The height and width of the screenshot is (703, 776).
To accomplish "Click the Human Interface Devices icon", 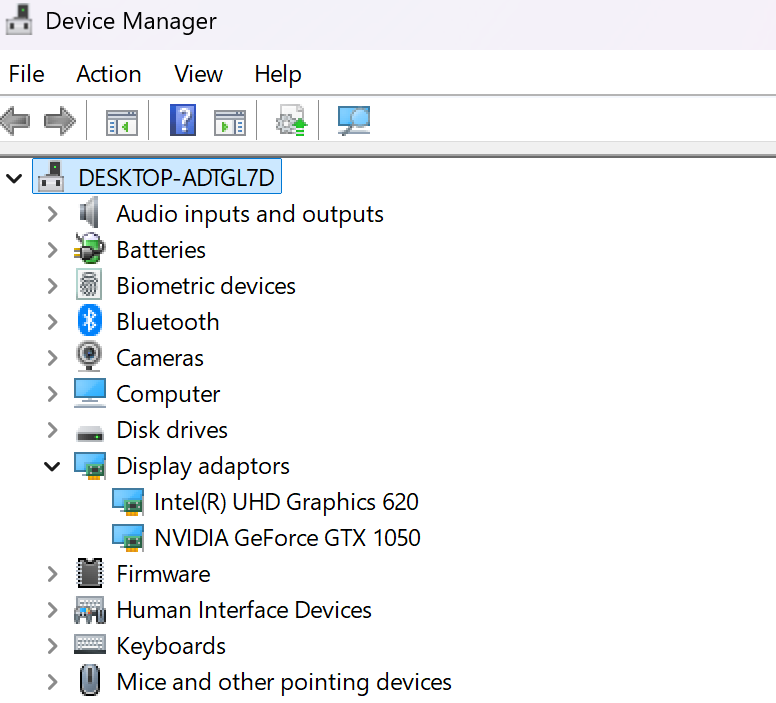I will pyautogui.click(x=90, y=610).
